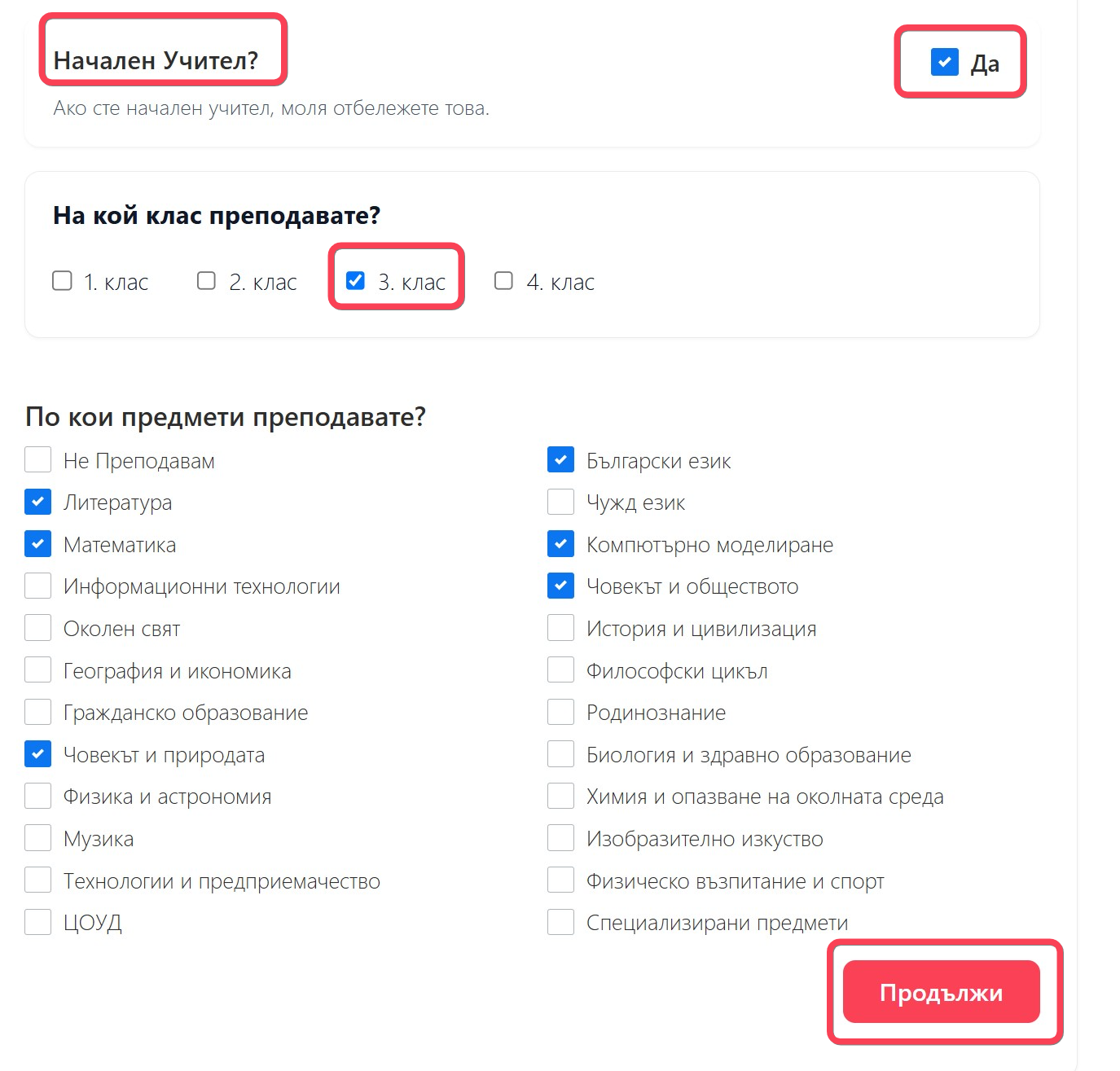Uncheck Човекът и обществото subject
The width and height of the screenshot is (1120, 1071).
[x=561, y=586]
